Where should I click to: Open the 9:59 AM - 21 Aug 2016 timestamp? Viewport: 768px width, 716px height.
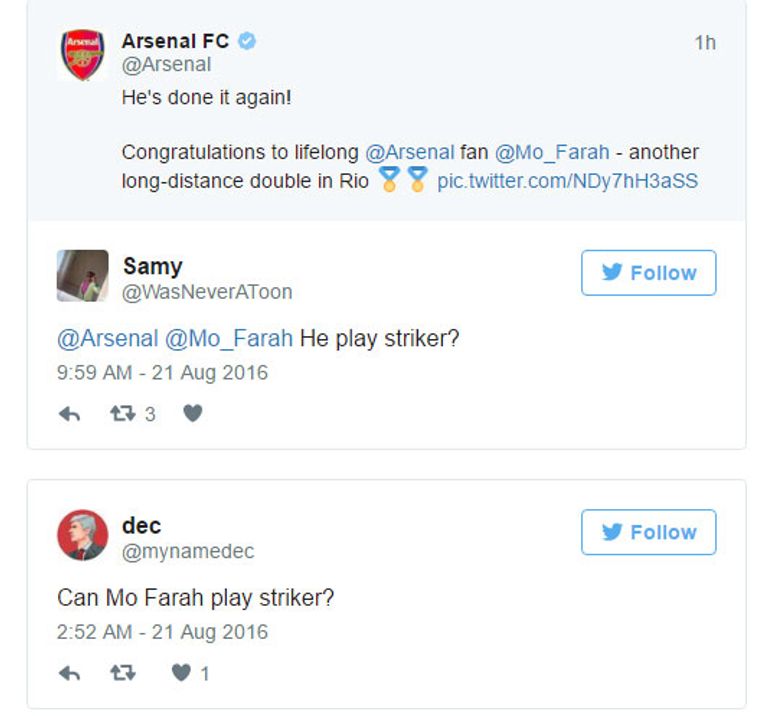162,372
